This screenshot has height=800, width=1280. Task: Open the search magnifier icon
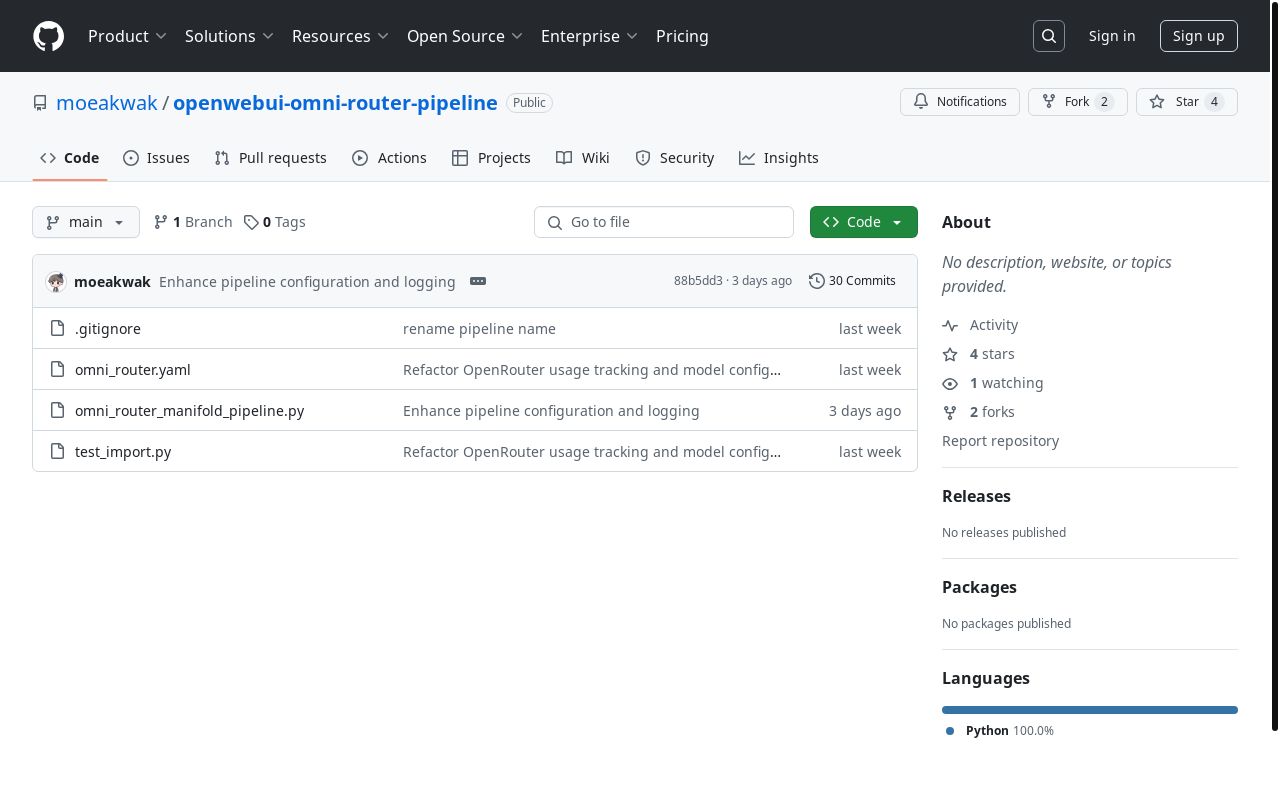[1049, 36]
